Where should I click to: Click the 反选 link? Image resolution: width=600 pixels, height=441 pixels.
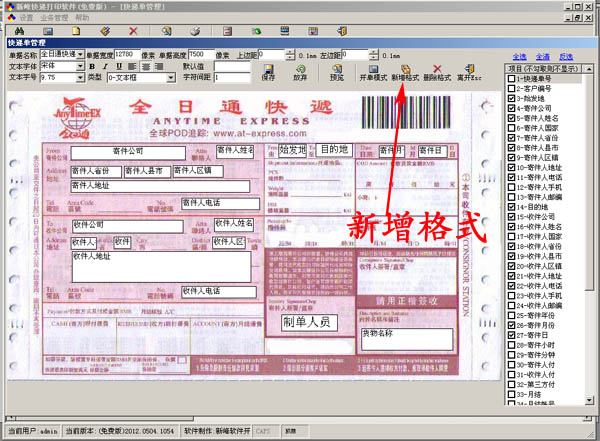[x=566, y=57]
